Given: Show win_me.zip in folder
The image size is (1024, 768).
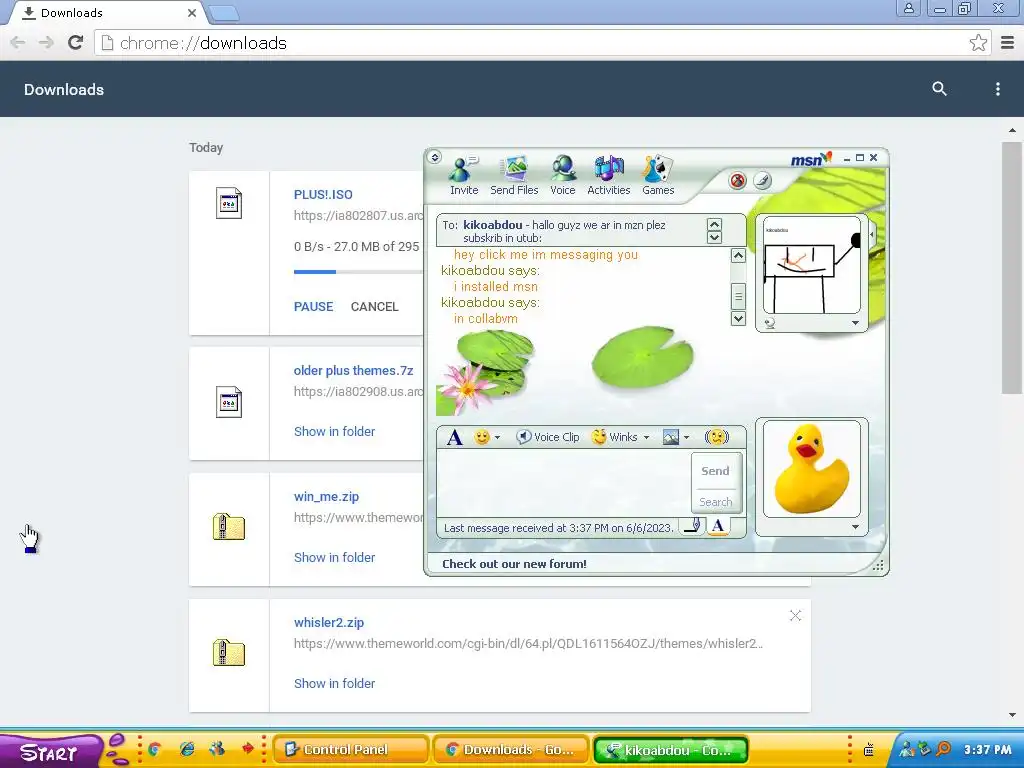Looking at the screenshot, I should (x=334, y=558).
